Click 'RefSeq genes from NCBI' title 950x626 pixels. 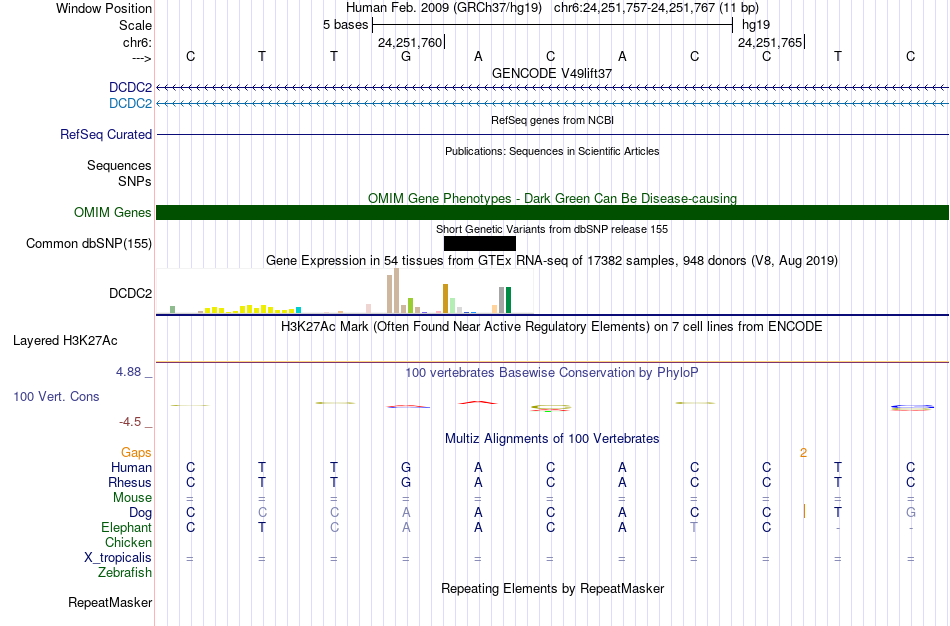pyautogui.click(x=552, y=120)
